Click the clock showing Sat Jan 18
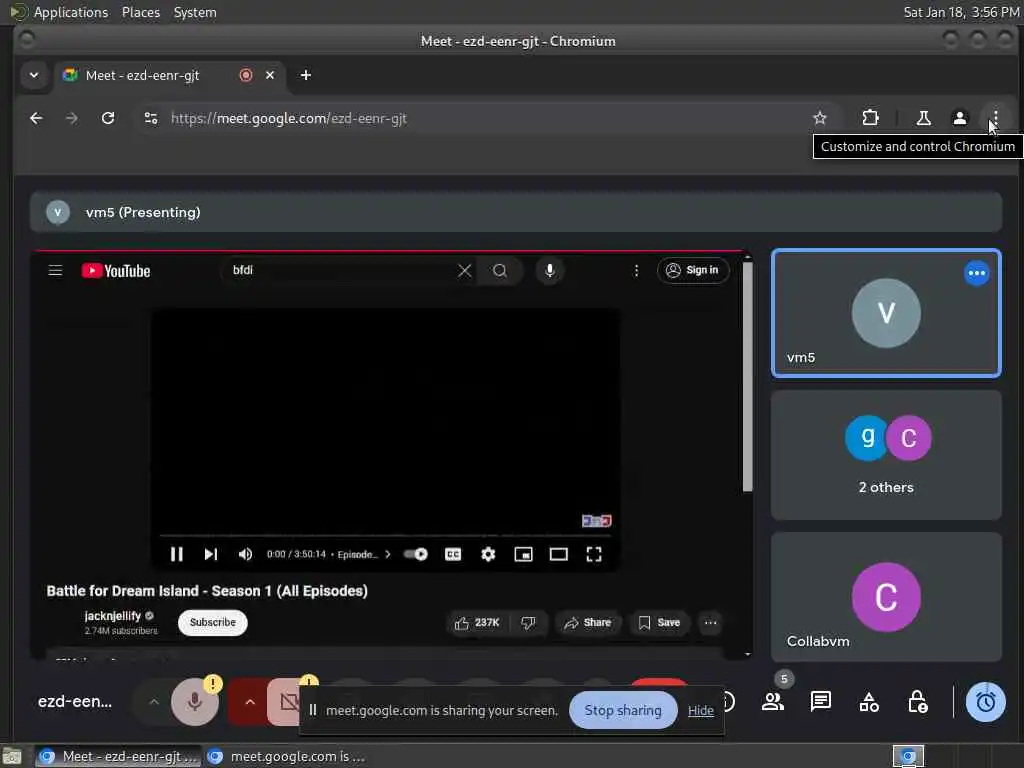Screen dimensions: 1024x768 [961, 12]
